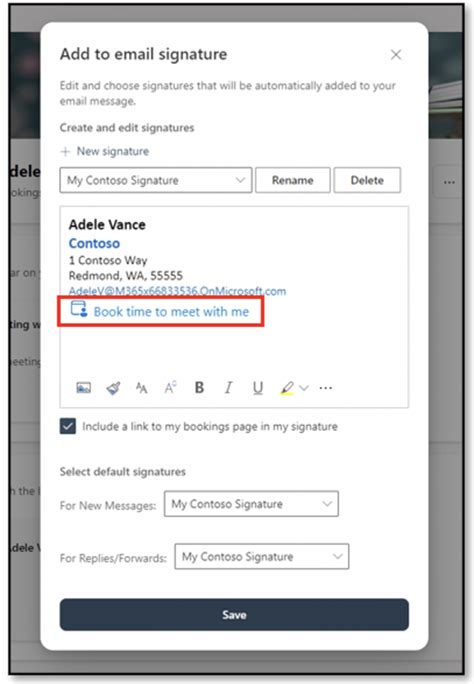Image resolution: width=474 pixels, height=684 pixels.
Task: Click the Create and edit signatures heading
Action: coord(127,128)
